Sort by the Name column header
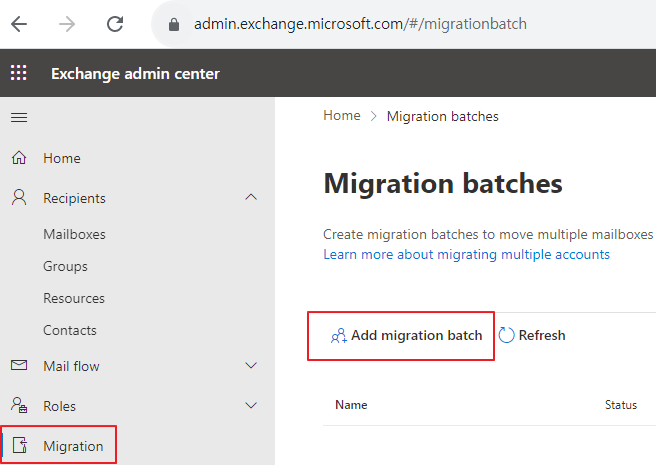Image resolution: width=656 pixels, height=465 pixels. point(351,405)
